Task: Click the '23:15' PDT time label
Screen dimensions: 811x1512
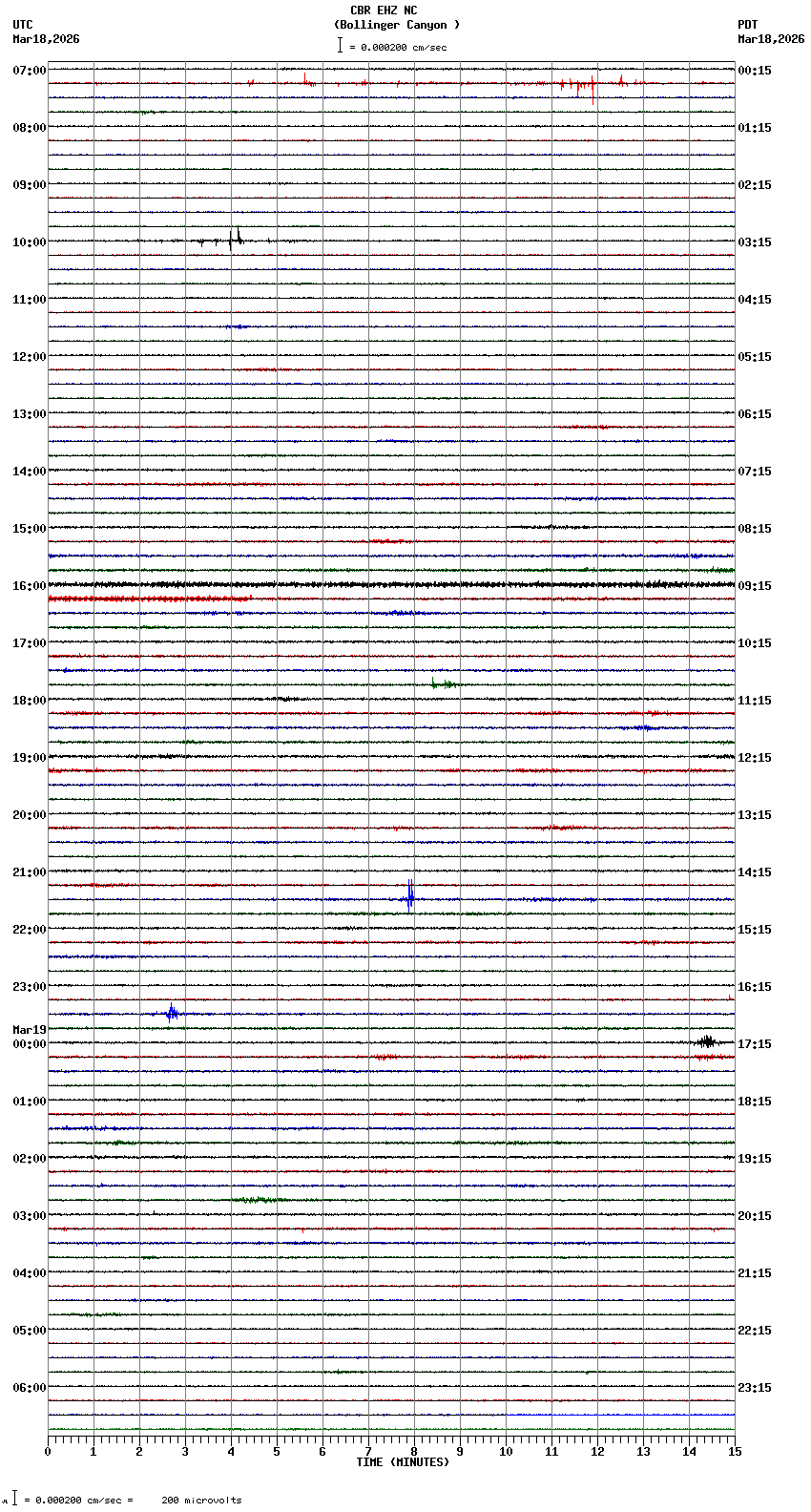Action: click(x=755, y=1388)
